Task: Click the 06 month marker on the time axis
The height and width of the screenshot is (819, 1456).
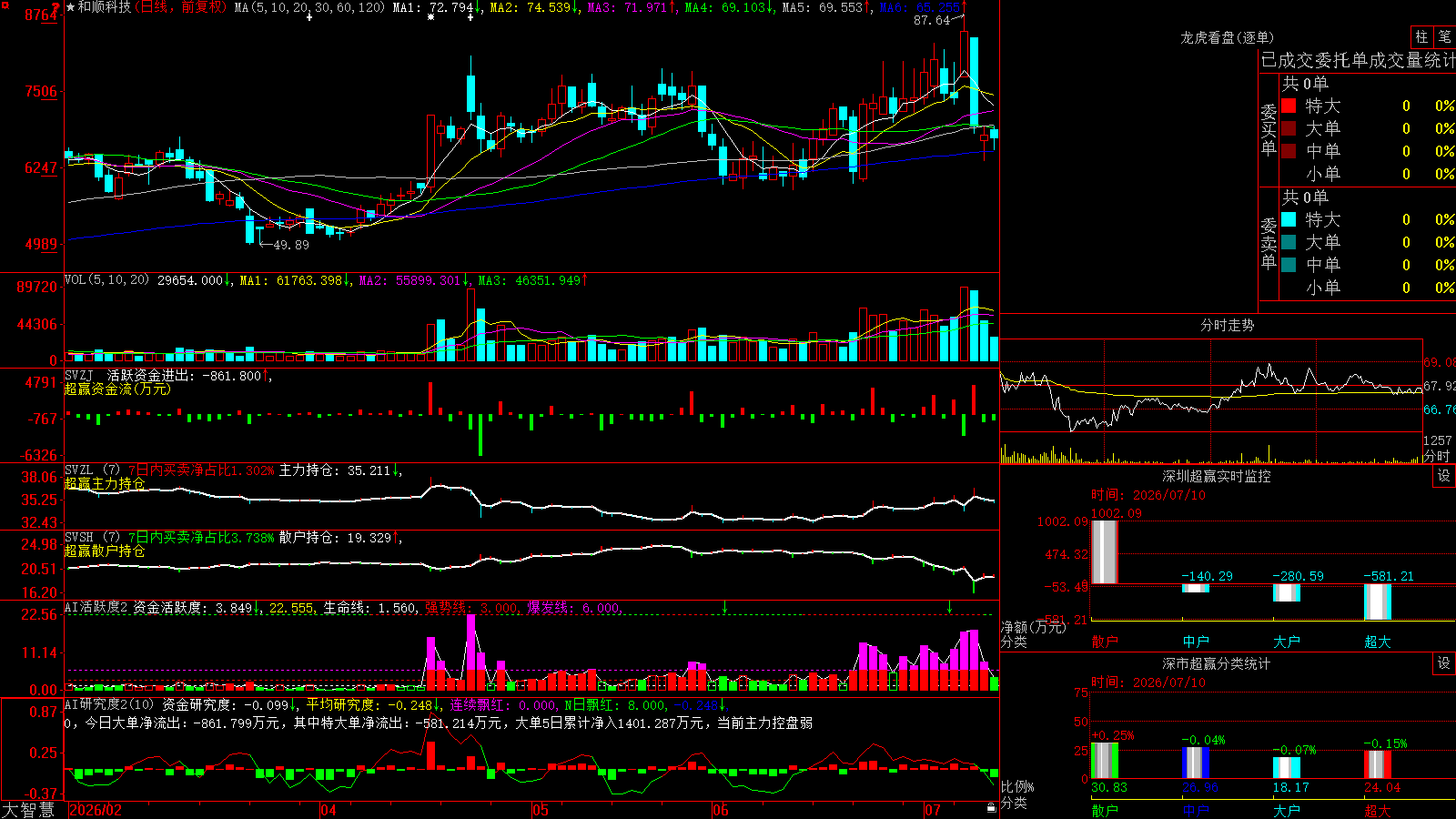Action: (721, 810)
